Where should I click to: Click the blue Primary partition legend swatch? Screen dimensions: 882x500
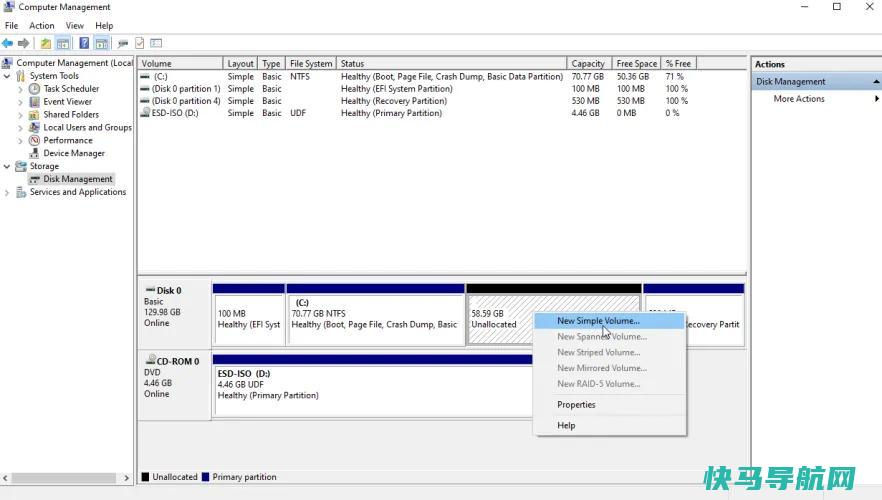pos(205,477)
